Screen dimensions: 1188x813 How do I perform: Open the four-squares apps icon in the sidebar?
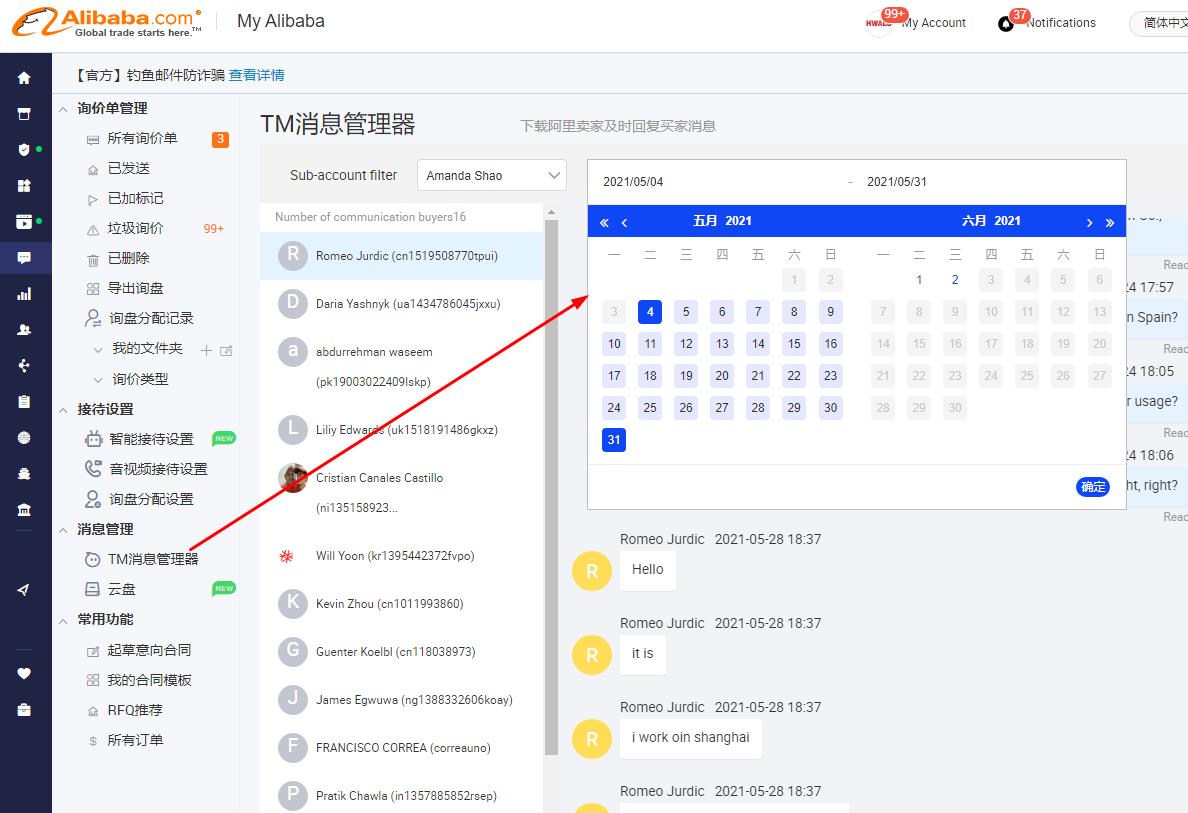[24, 186]
